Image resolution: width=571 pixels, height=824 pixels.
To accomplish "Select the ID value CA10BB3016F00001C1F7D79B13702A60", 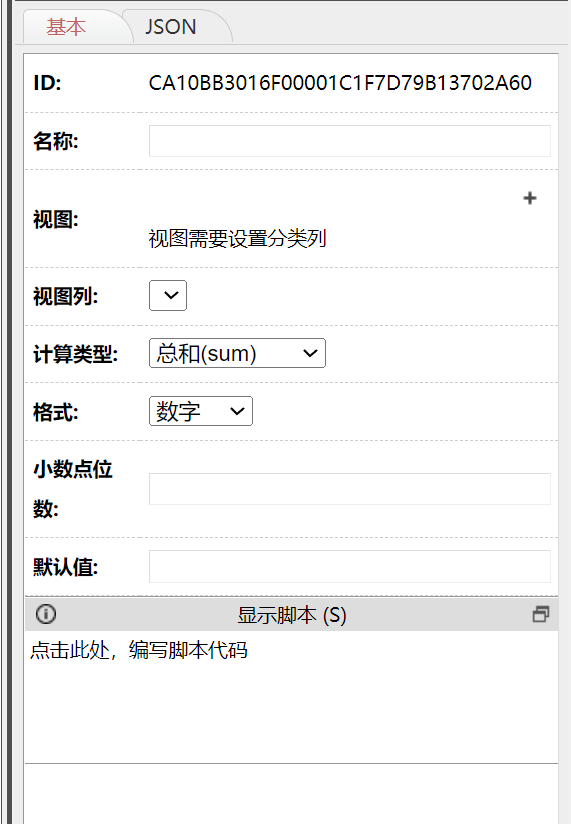I will click(x=340, y=83).
